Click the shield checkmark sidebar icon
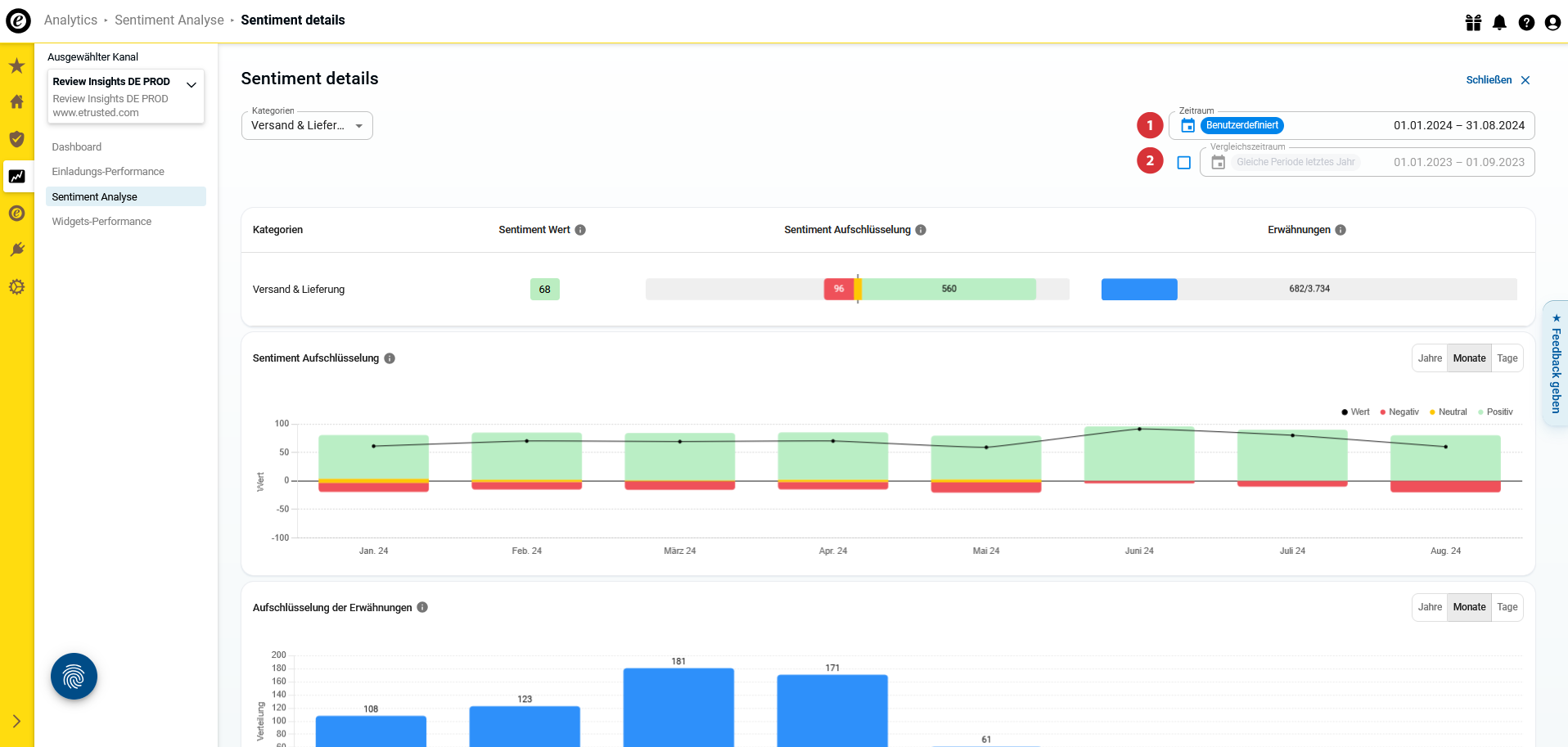 16,139
